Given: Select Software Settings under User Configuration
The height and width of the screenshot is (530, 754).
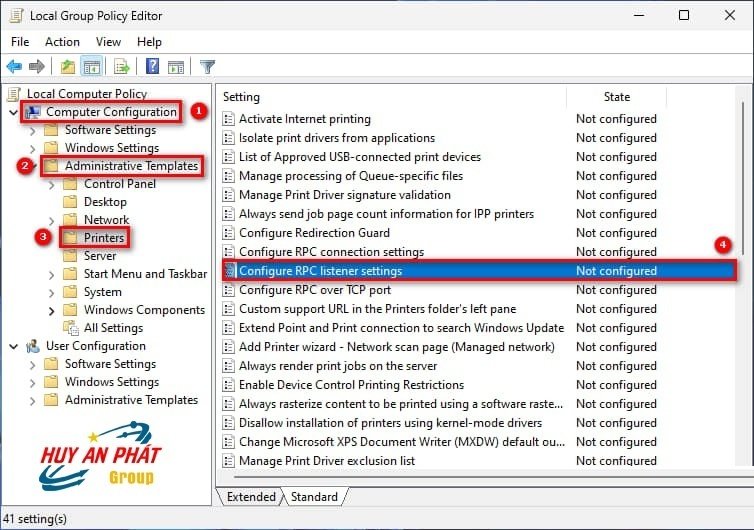Looking at the screenshot, I should coord(111,364).
